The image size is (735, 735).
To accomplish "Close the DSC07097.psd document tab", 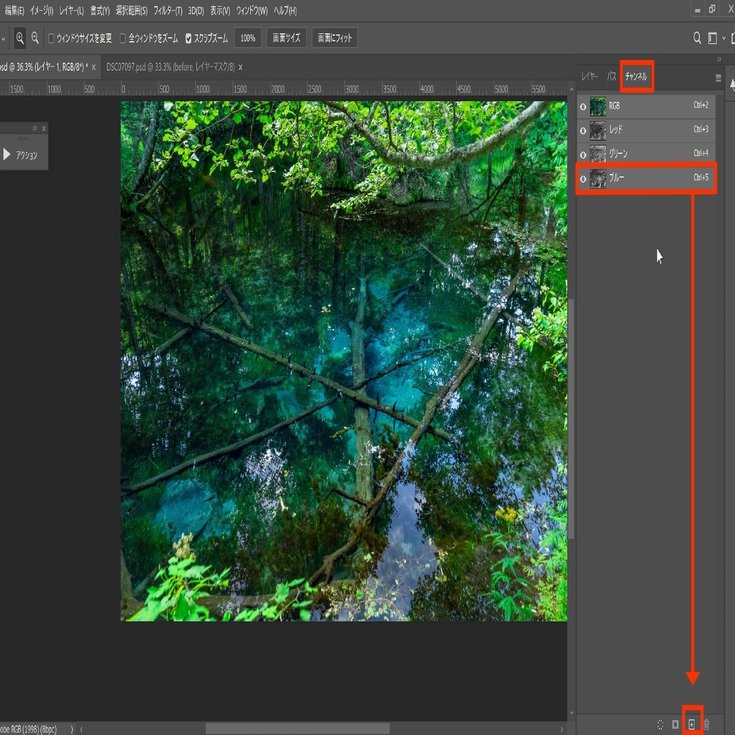I will [x=240, y=68].
